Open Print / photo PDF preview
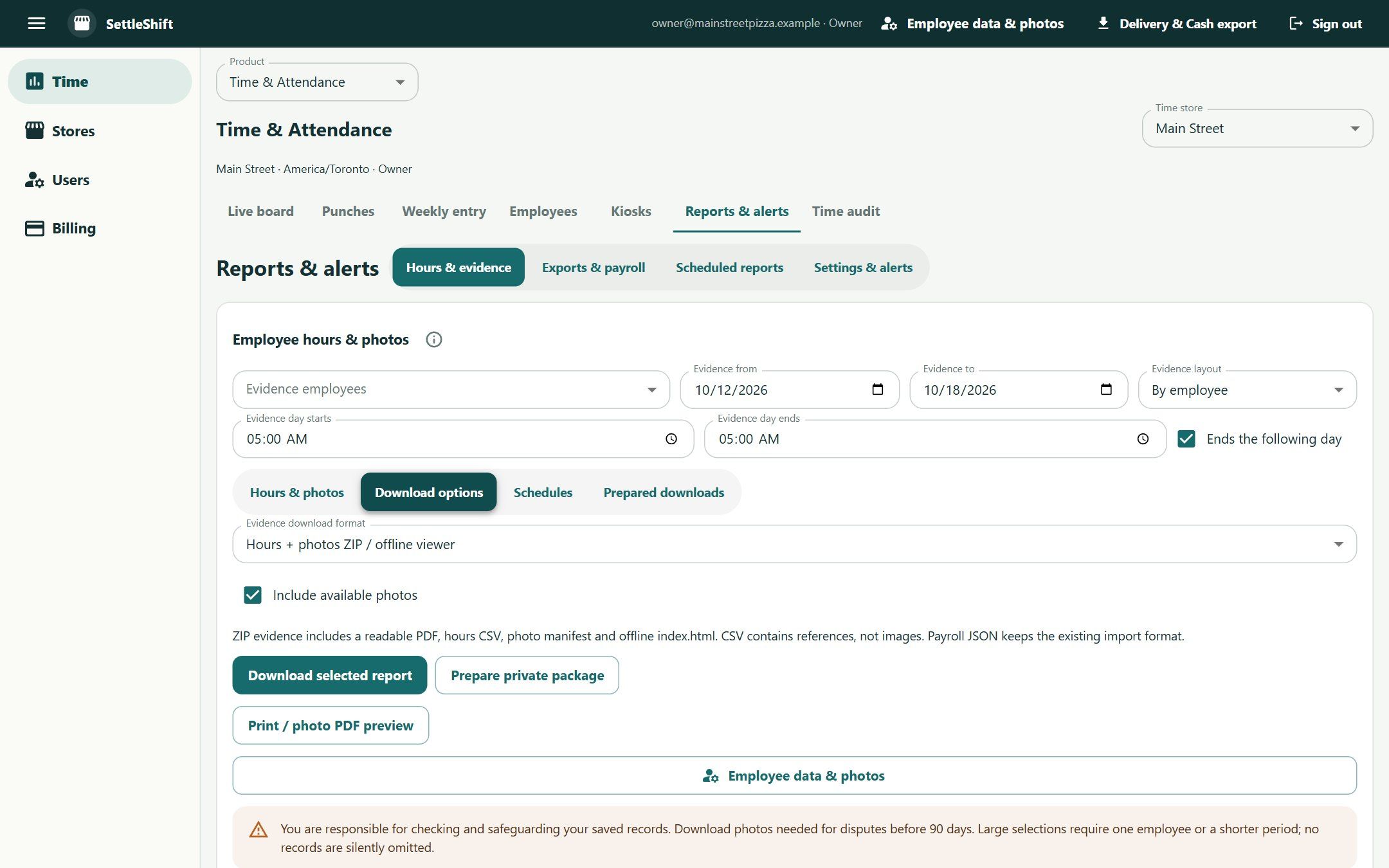This screenshot has width=1389, height=868. (x=331, y=725)
